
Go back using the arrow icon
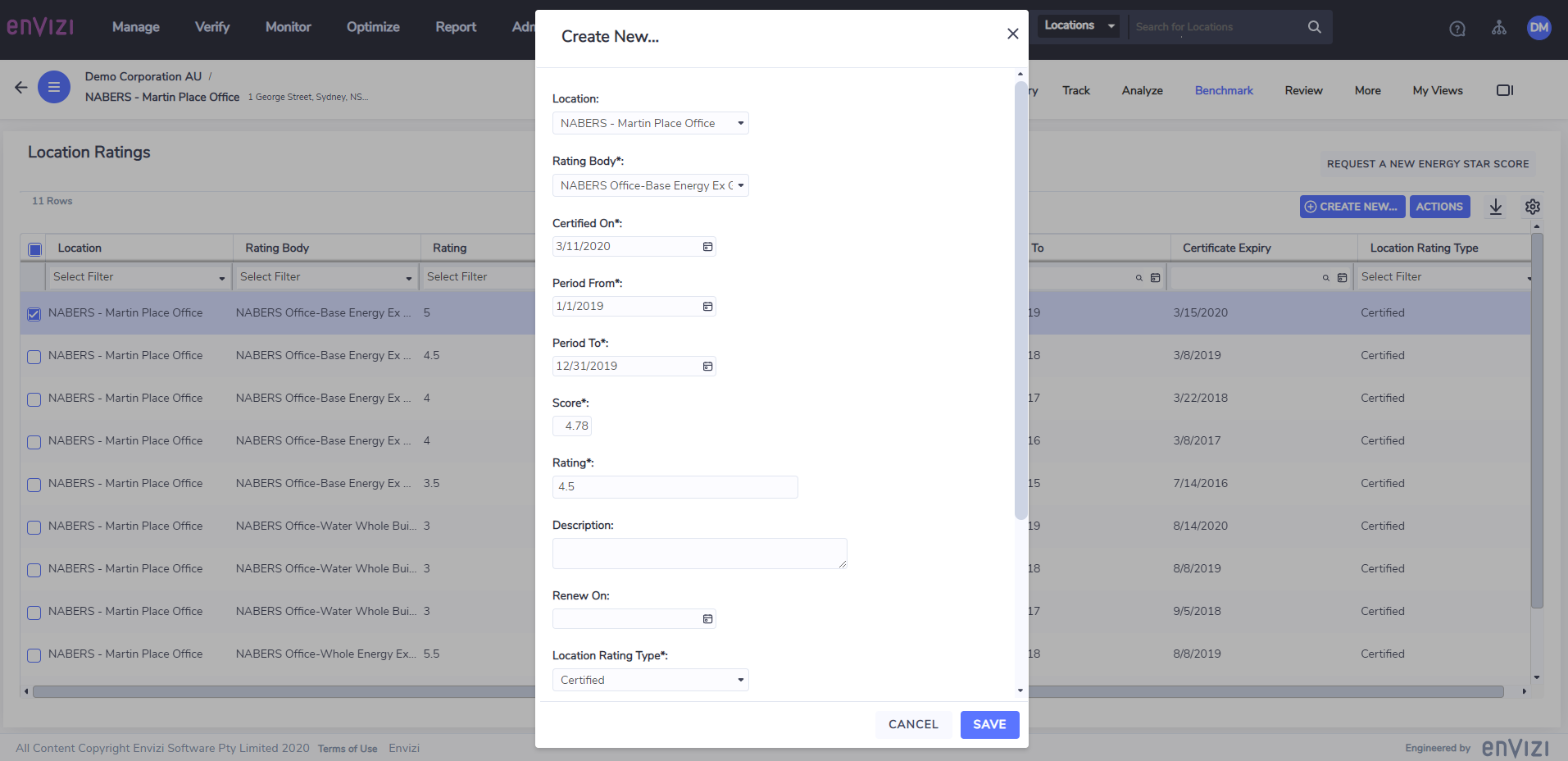[x=21, y=87]
